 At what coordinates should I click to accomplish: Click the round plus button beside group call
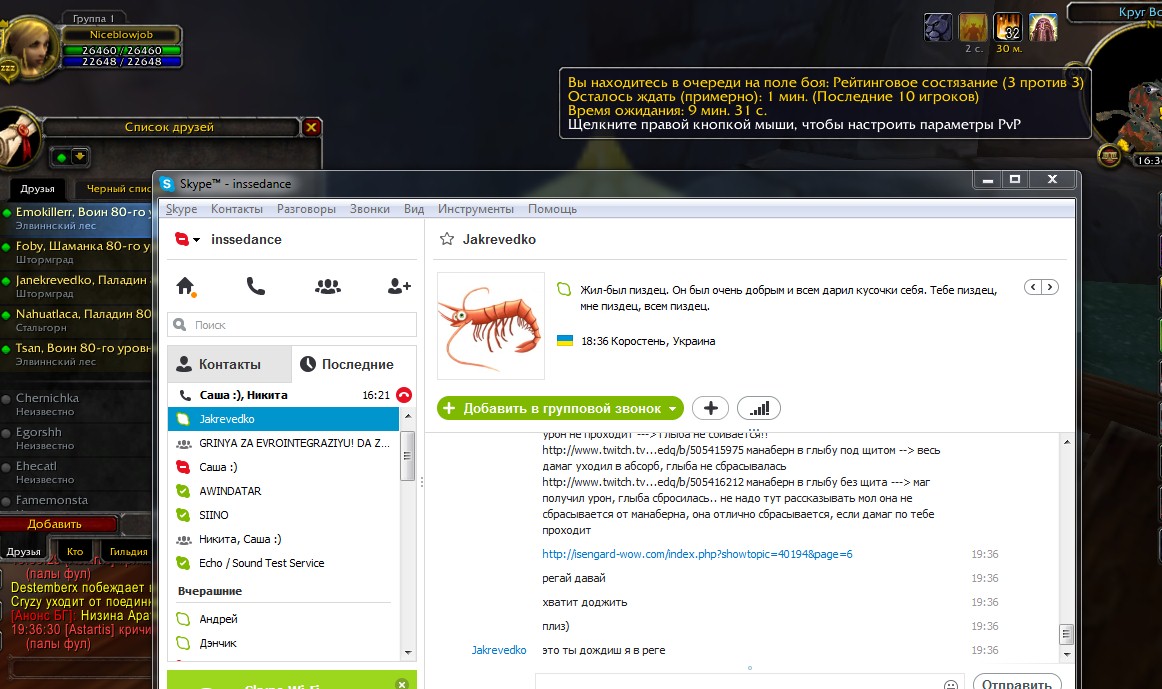710,408
